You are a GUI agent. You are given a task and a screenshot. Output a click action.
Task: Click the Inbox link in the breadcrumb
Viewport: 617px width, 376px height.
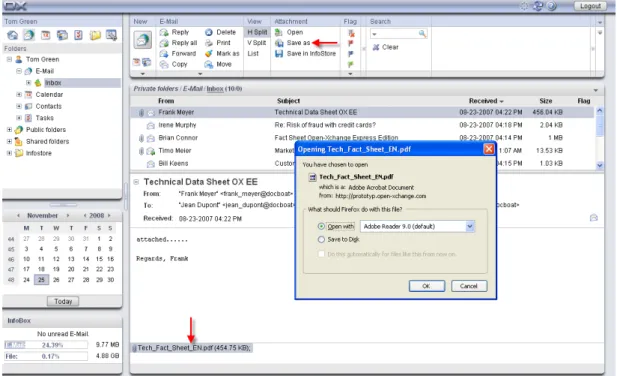[x=215, y=89]
